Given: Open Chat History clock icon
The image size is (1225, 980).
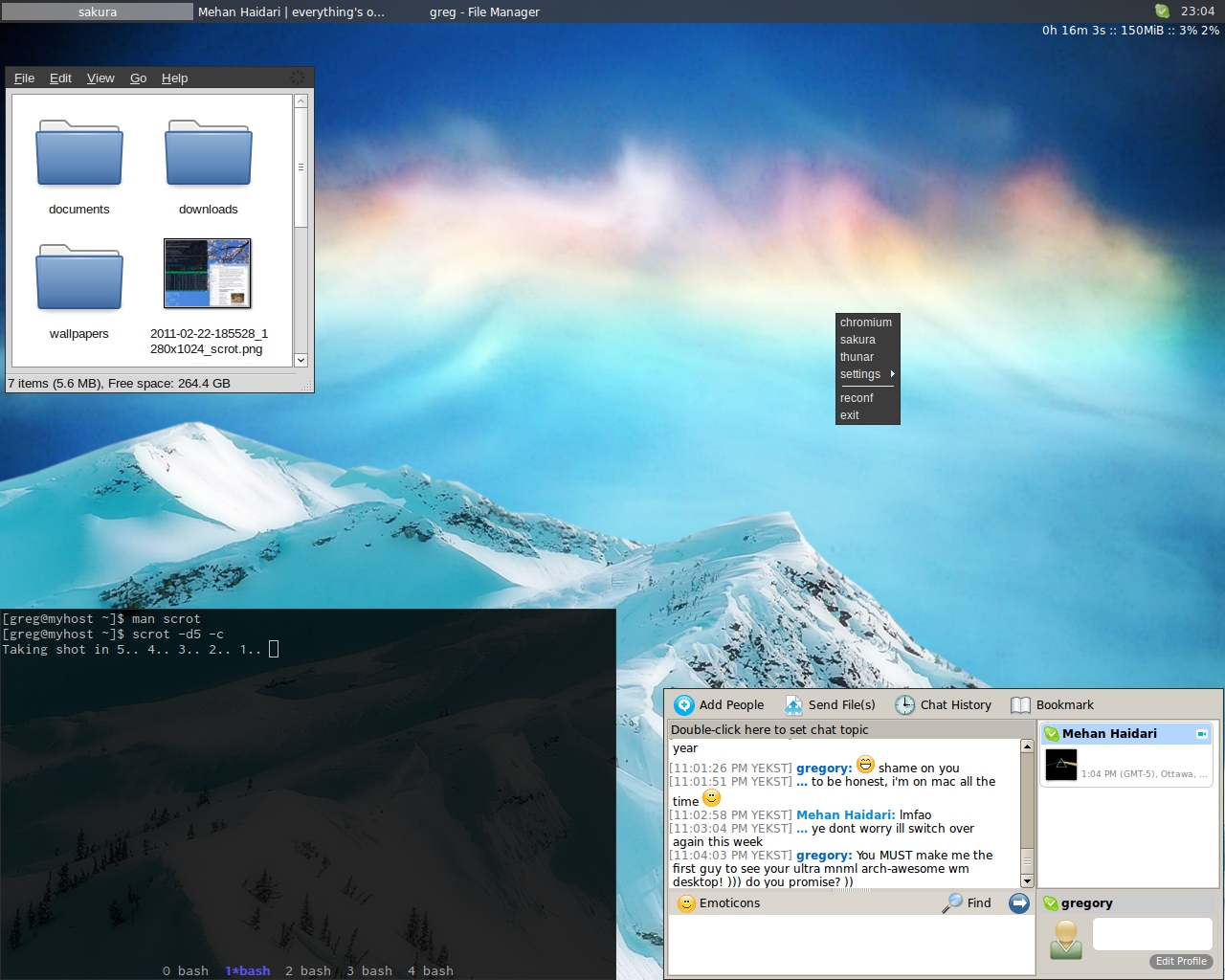Looking at the screenshot, I should tap(904, 705).
